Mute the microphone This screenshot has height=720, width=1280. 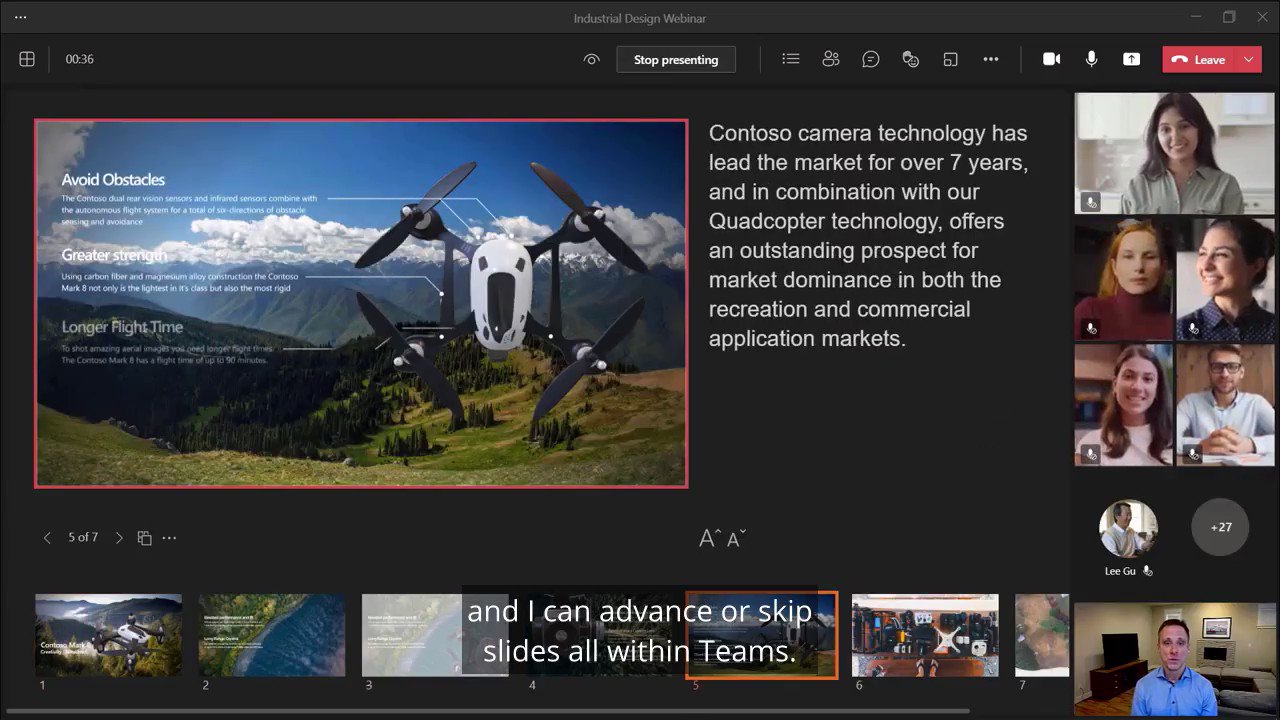click(x=1092, y=59)
